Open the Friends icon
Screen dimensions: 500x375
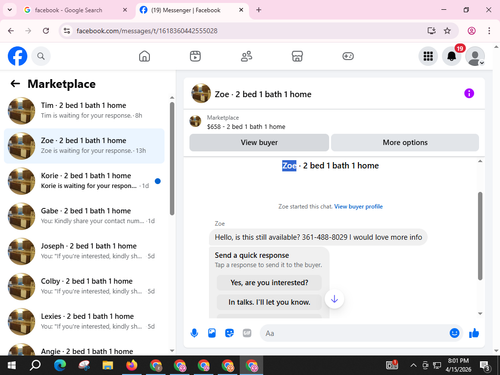pos(246,56)
